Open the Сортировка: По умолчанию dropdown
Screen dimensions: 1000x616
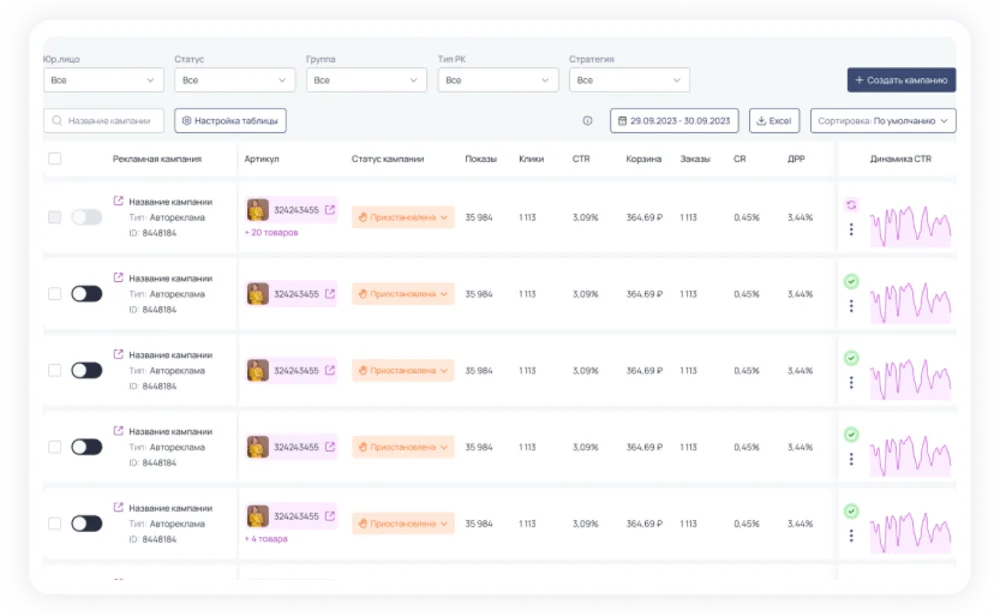point(883,121)
